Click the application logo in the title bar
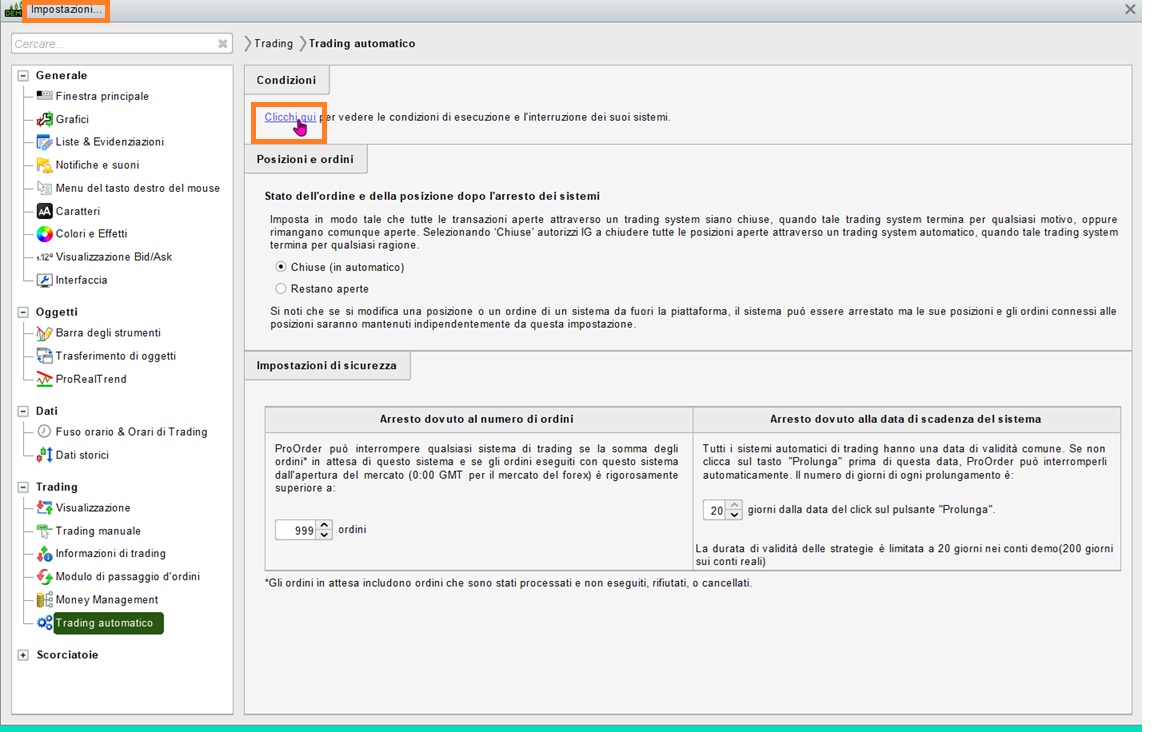 (12, 10)
